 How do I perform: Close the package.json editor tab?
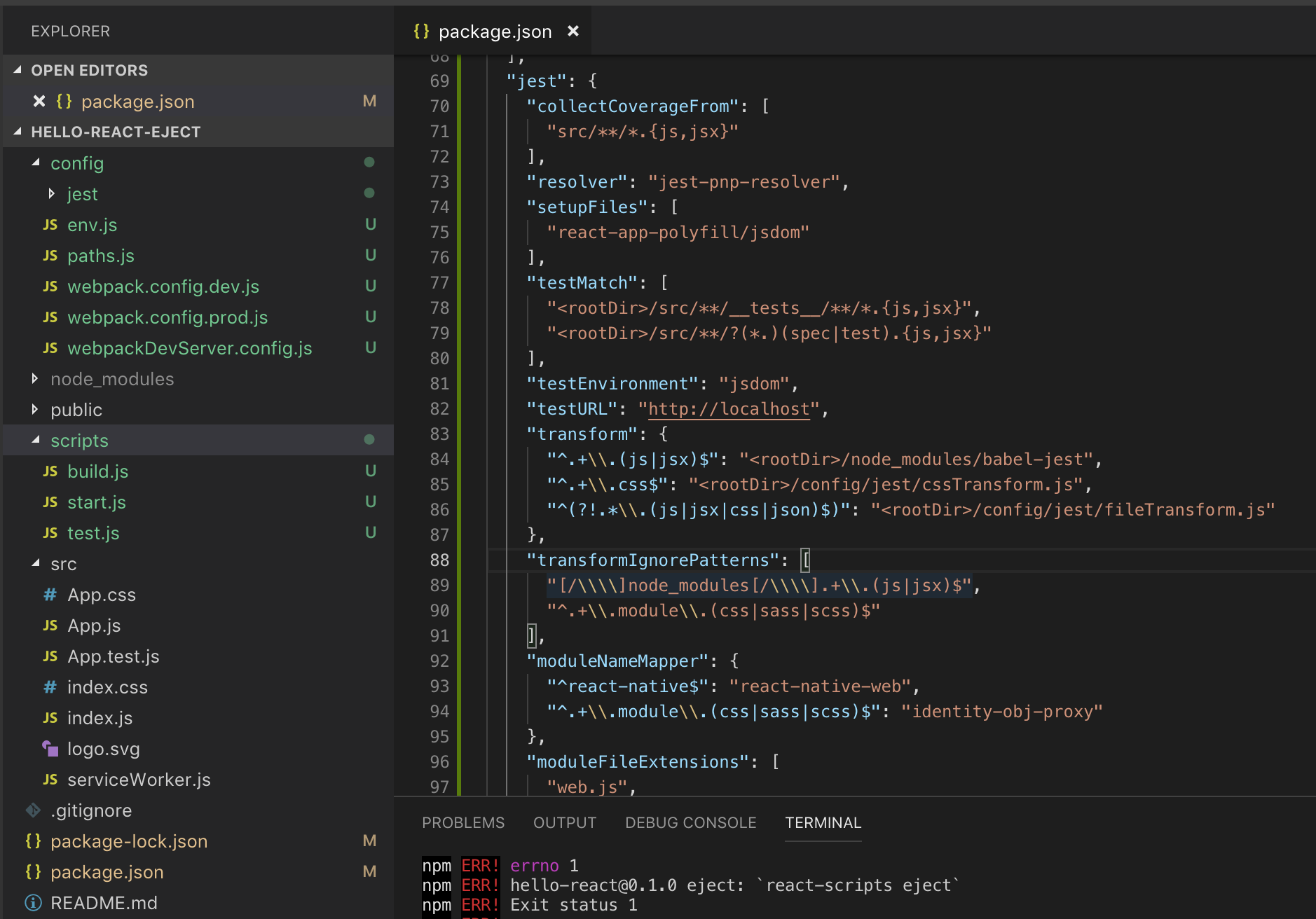tap(573, 32)
